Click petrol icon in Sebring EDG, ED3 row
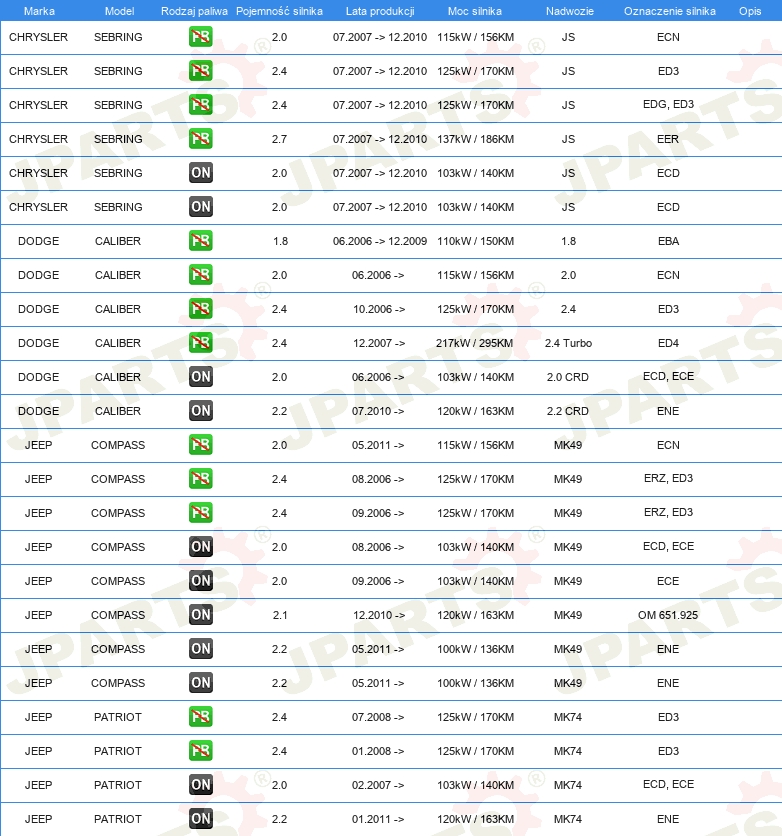 coord(200,104)
